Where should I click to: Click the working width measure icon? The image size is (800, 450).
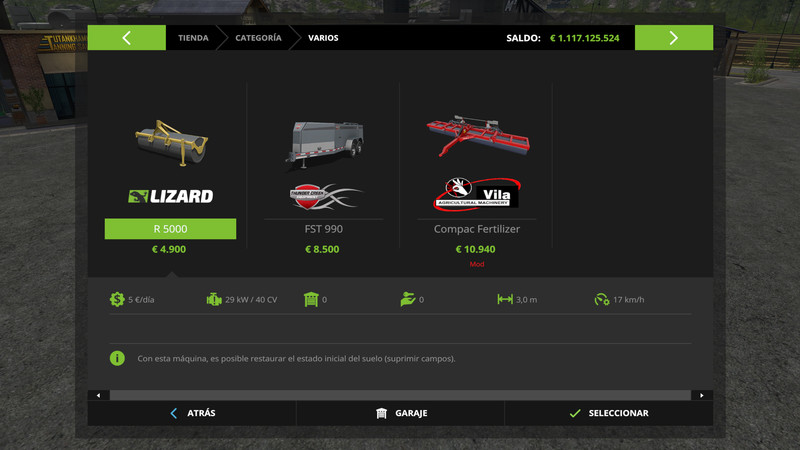click(505, 299)
